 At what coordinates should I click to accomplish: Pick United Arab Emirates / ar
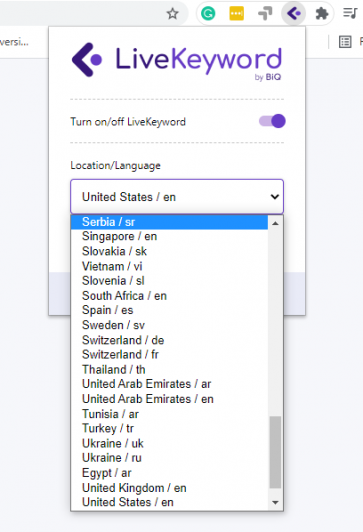(x=169, y=384)
